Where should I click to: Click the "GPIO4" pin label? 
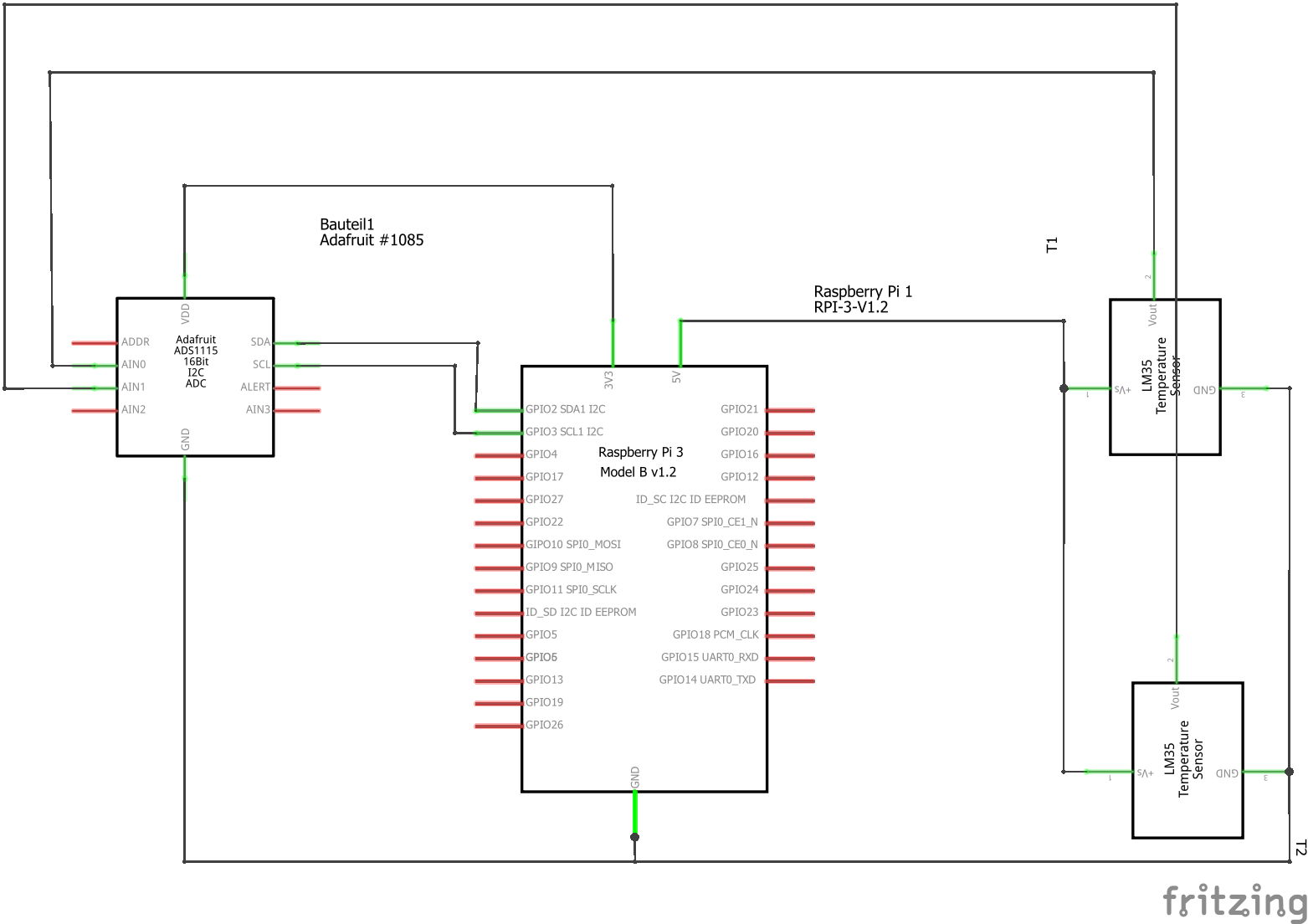click(x=541, y=454)
